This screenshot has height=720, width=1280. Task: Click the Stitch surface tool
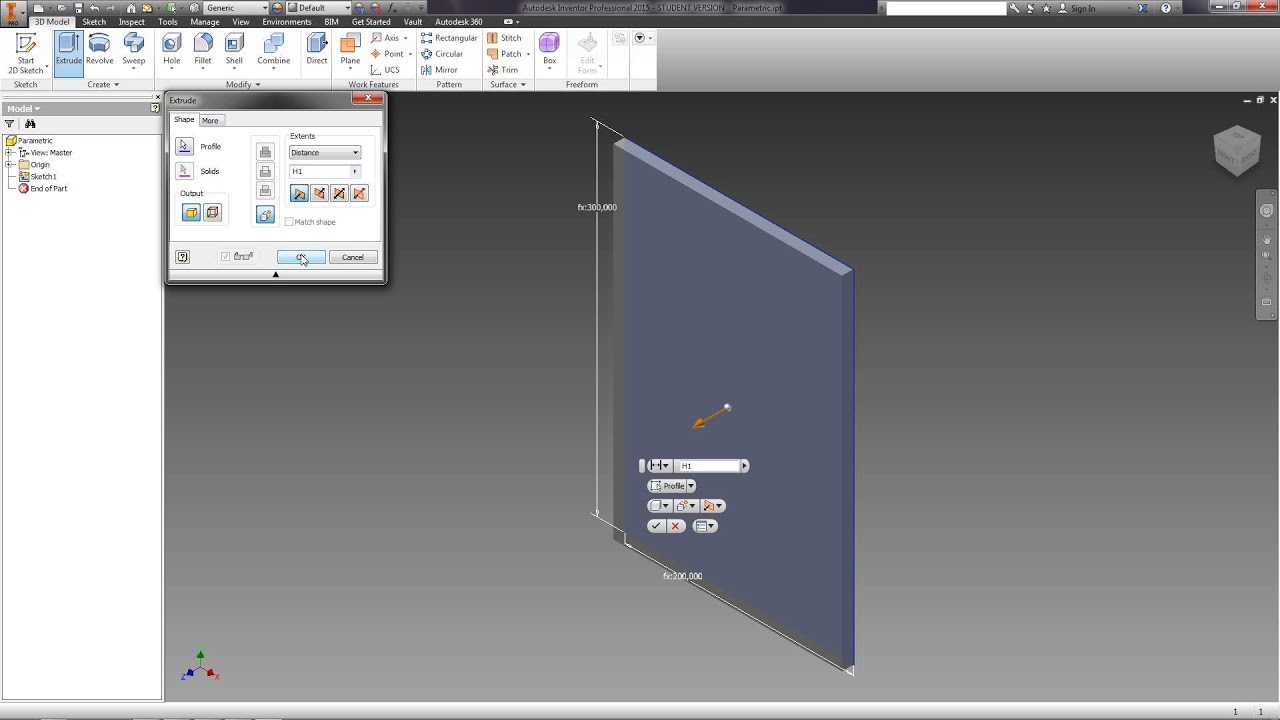click(504, 38)
